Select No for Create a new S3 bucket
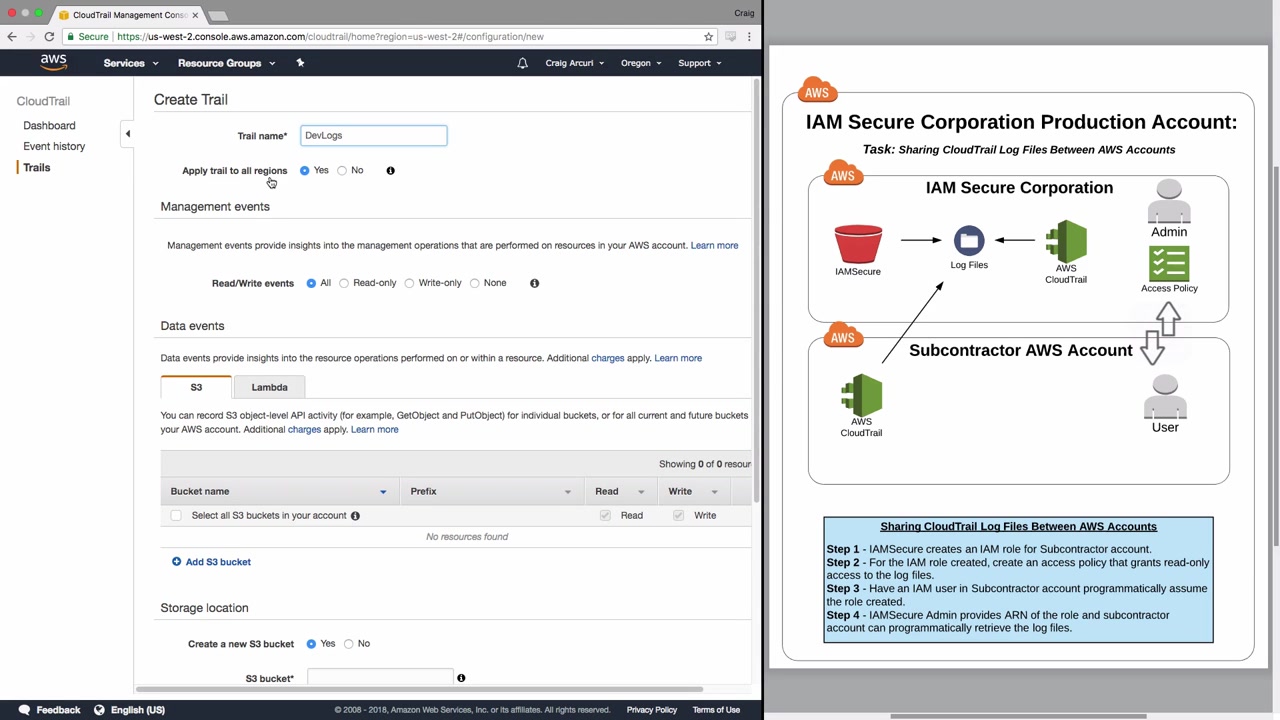This screenshot has height=720, width=1280. click(x=348, y=644)
